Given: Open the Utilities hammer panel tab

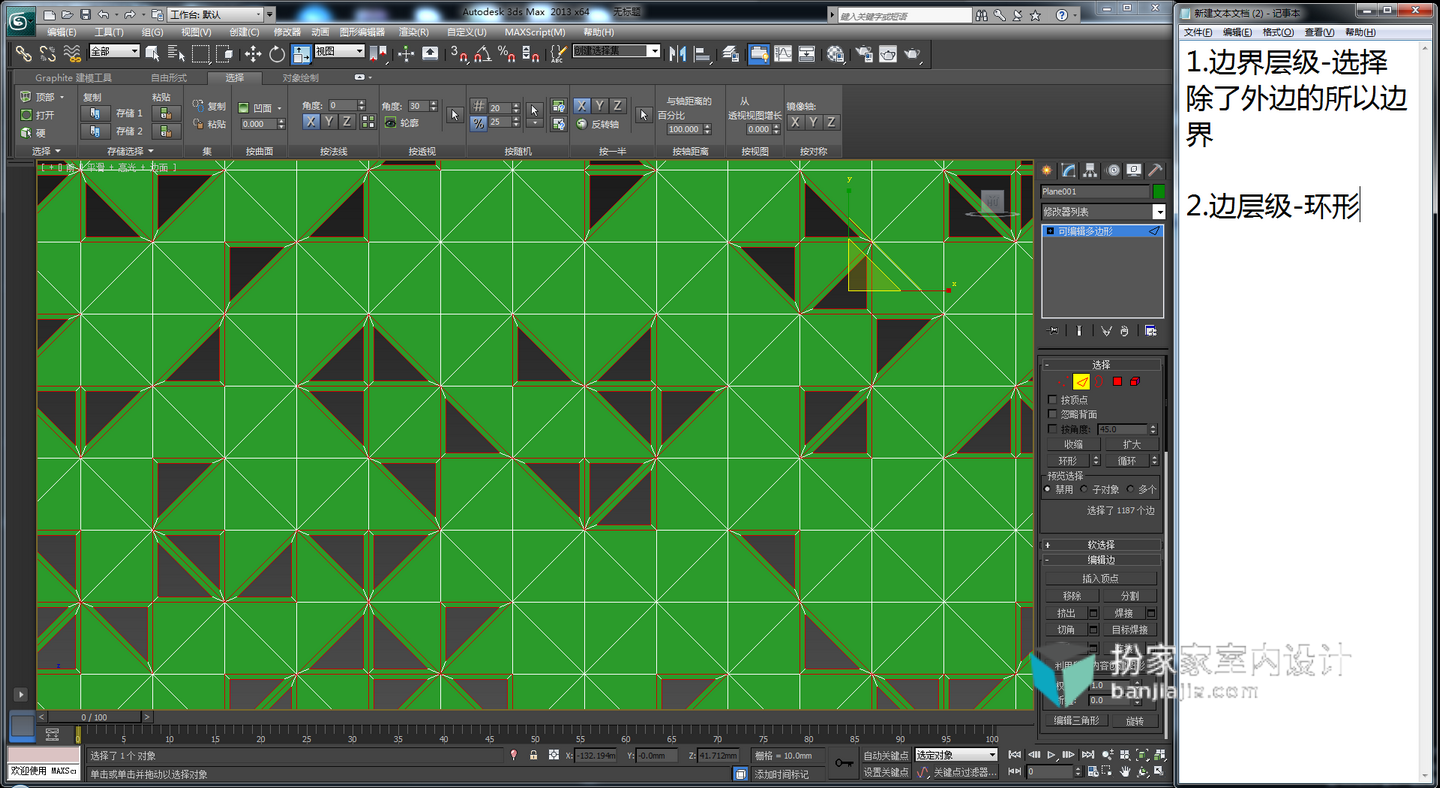Looking at the screenshot, I should 1155,170.
